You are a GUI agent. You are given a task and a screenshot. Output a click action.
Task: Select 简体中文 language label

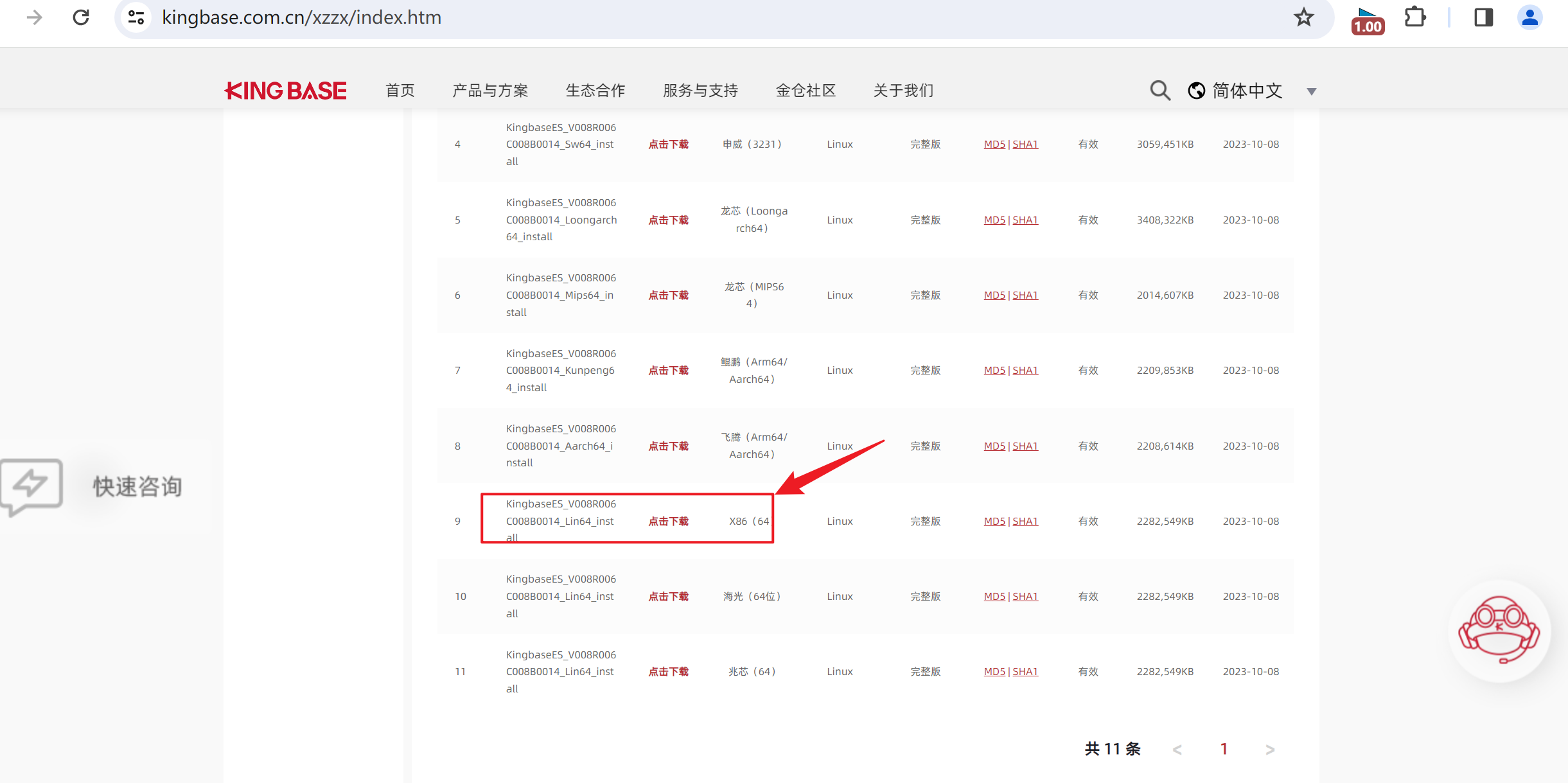(x=1247, y=91)
